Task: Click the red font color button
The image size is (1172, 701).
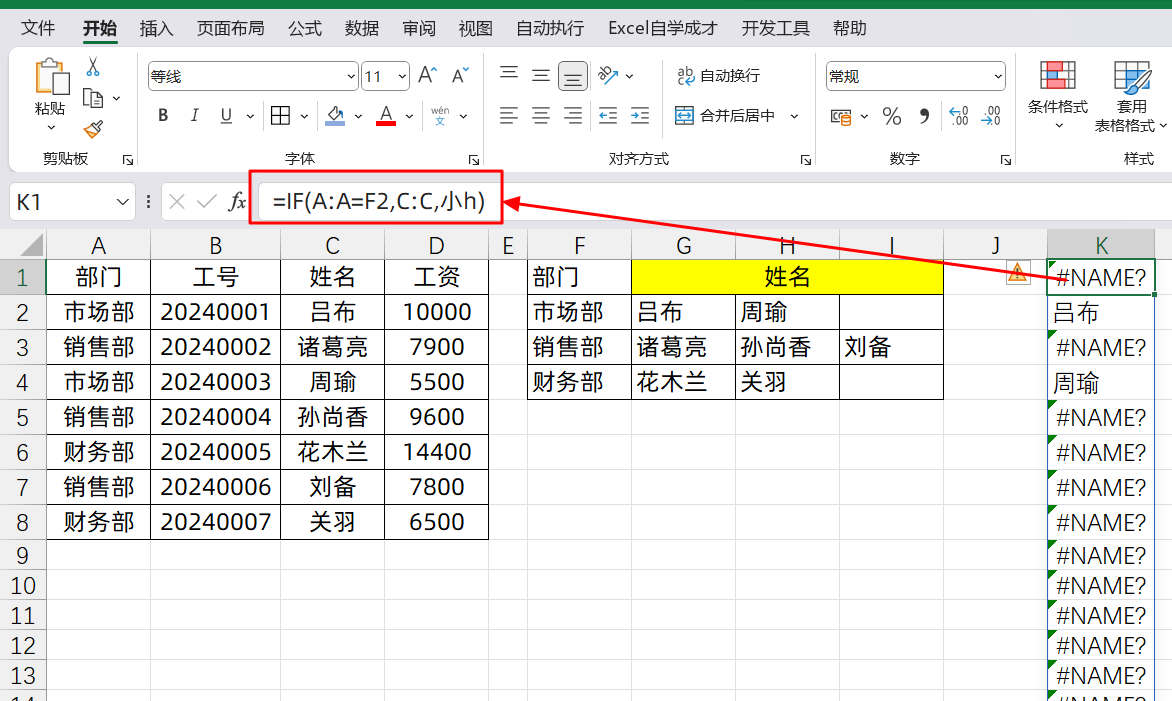Action: tap(386, 116)
